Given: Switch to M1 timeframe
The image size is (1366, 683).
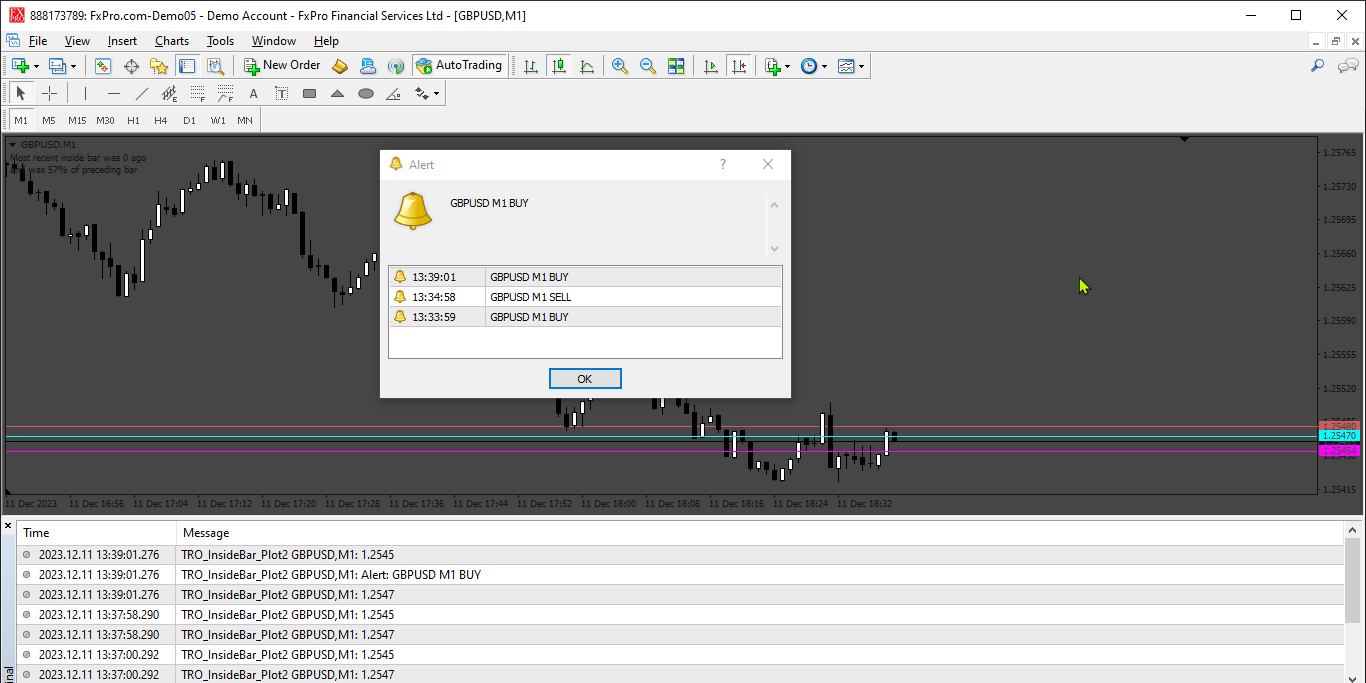Looking at the screenshot, I should (21, 120).
